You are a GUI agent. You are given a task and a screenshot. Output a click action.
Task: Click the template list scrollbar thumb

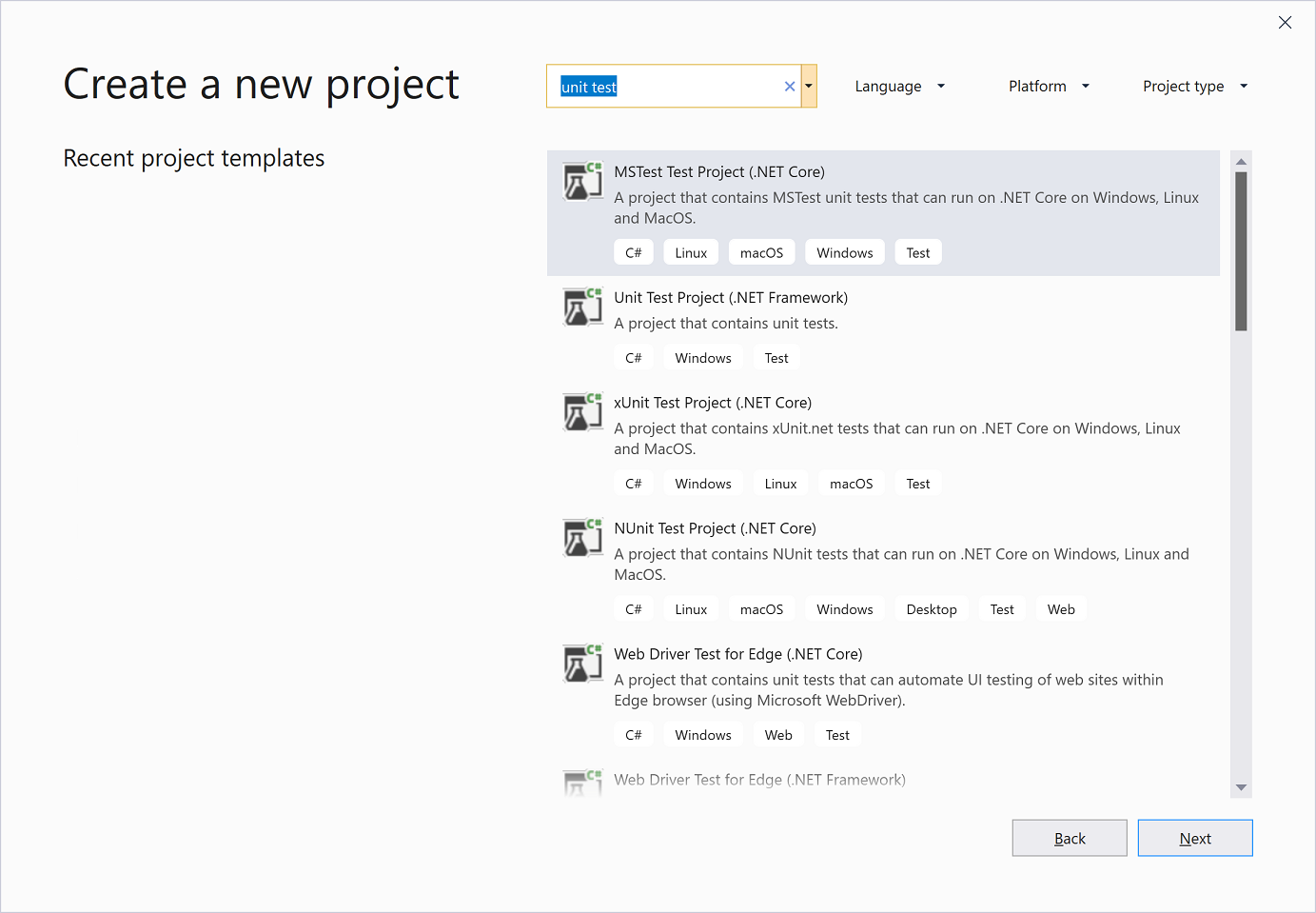[x=1241, y=250]
